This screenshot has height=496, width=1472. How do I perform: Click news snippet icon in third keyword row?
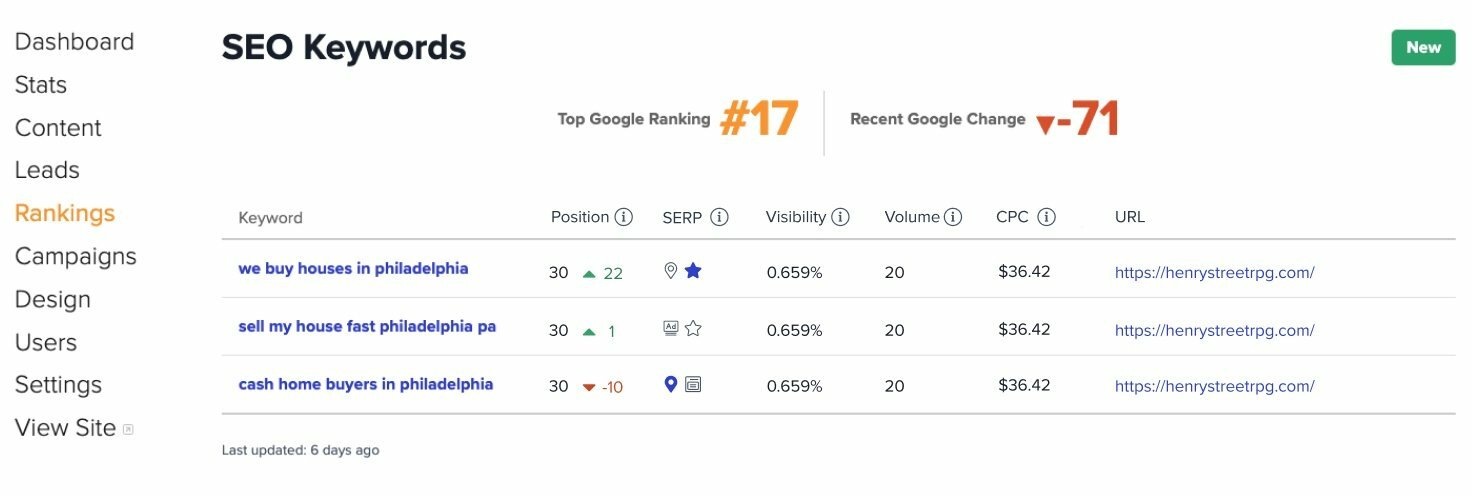pos(693,384)
